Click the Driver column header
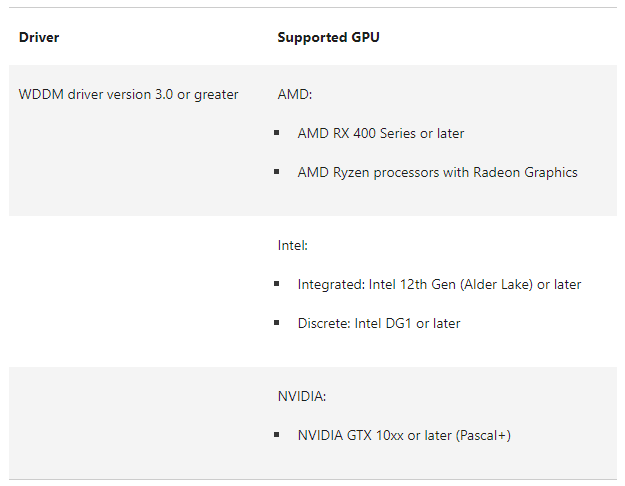625x486 pixels. tap(39, 37)
